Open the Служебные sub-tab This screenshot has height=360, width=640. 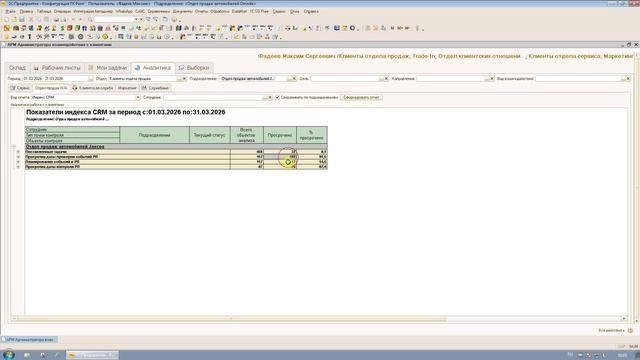click(x=155, y=88)
